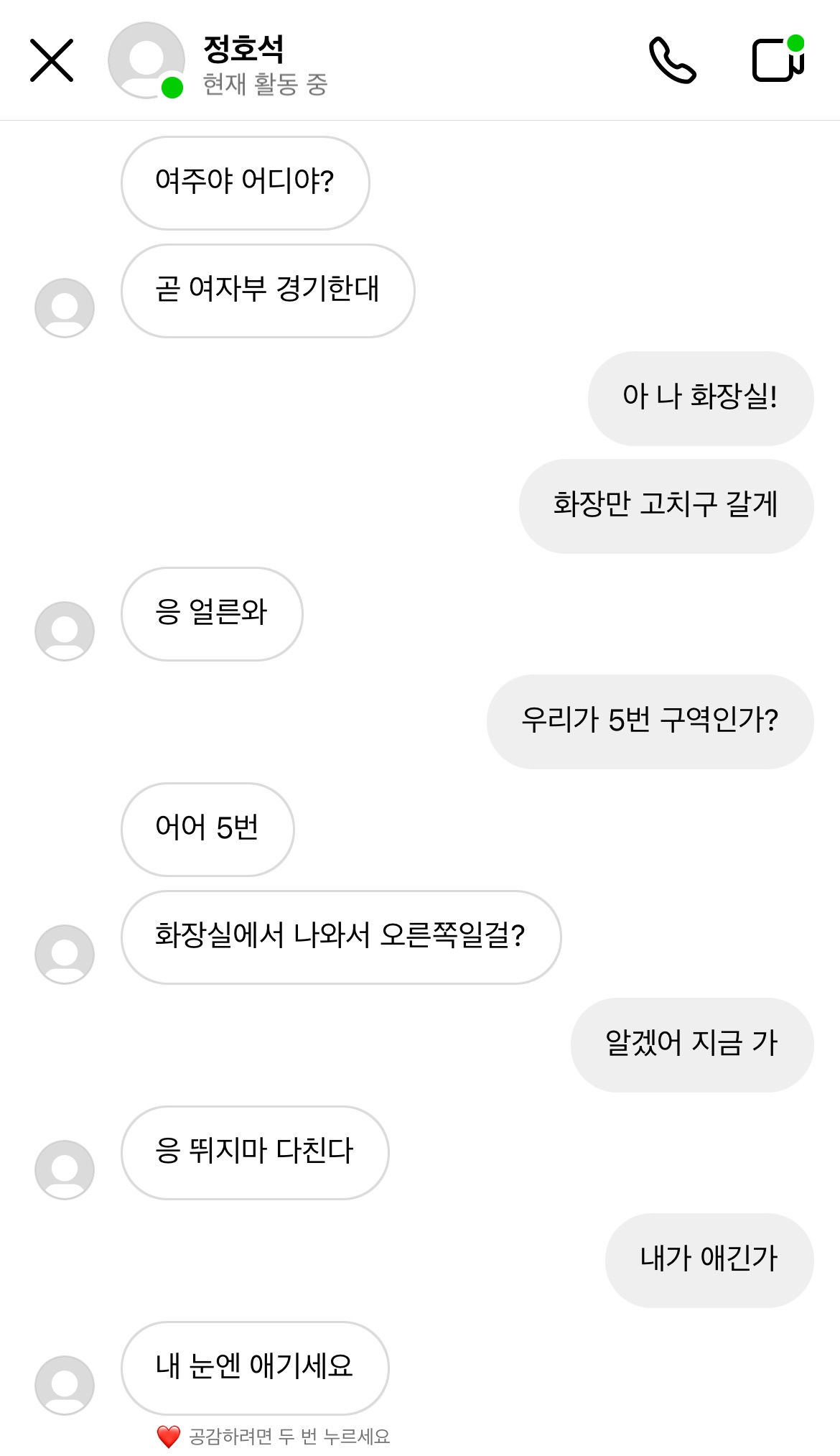
Task: Click the avatar beside '응 얼른와'
Action: click(65, 631)
